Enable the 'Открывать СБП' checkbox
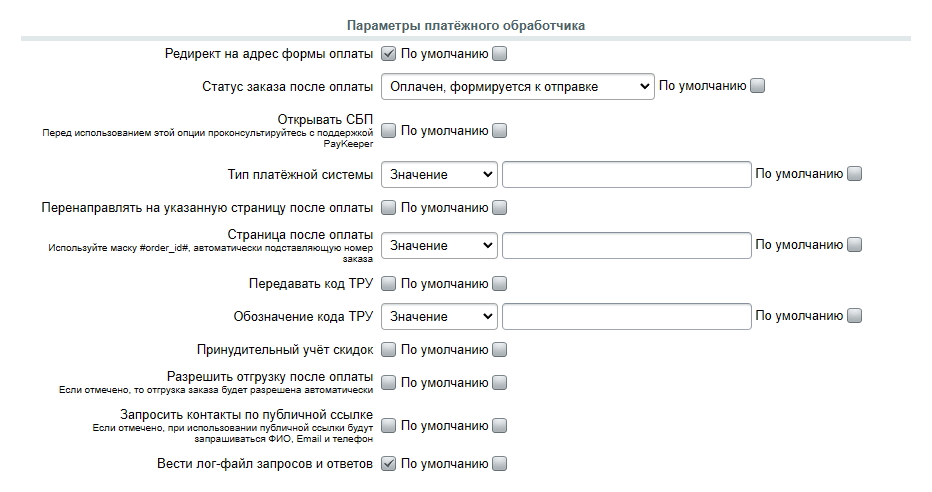932x492 pixels. [389, 131]
